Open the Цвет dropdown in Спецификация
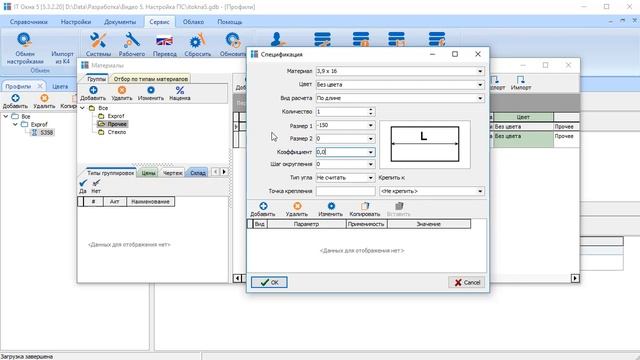 [480, 84]
